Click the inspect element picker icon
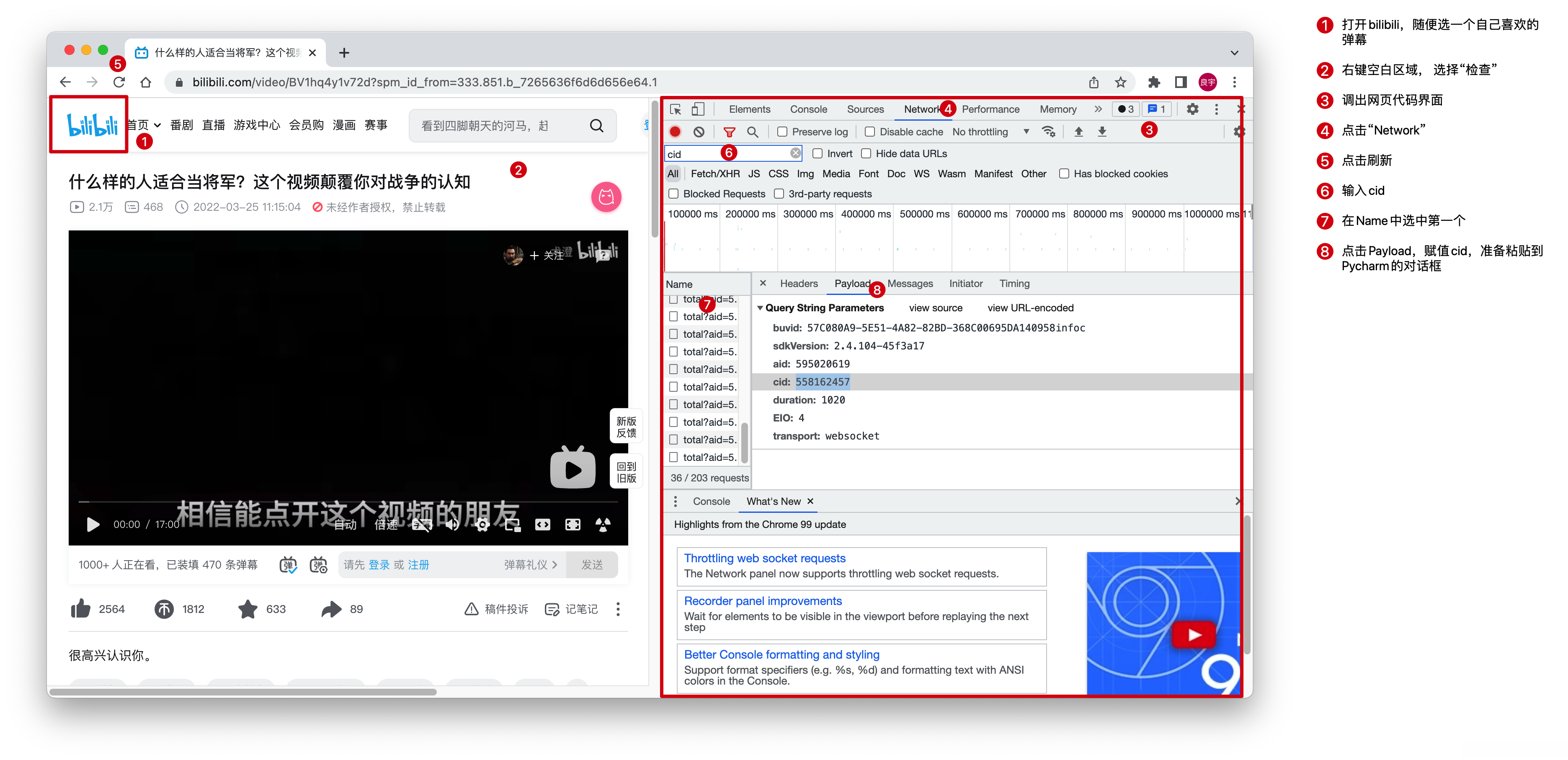The width and height of the screenshot is (1568, 760). [675, 110]
